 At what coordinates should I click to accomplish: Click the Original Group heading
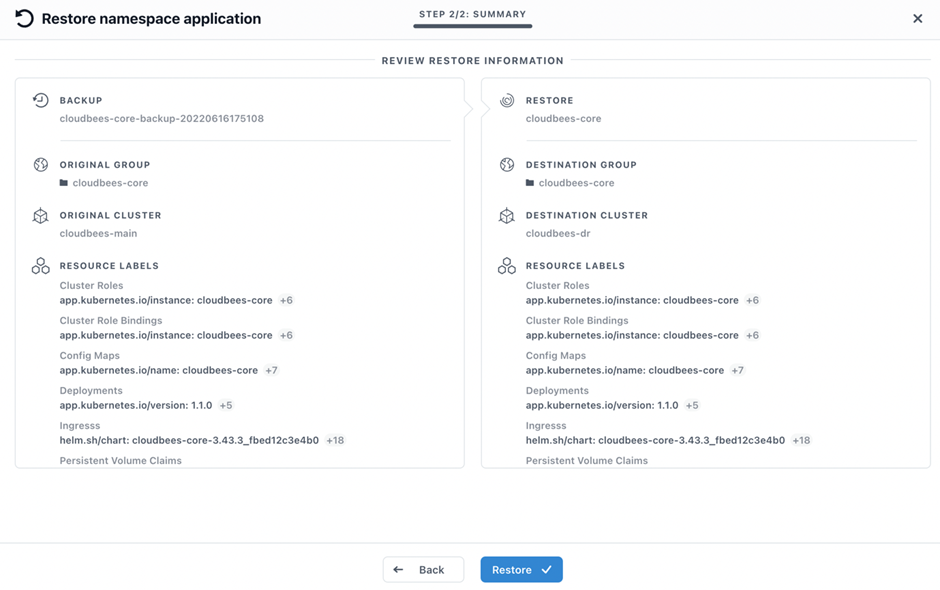(x=105, y=164)
